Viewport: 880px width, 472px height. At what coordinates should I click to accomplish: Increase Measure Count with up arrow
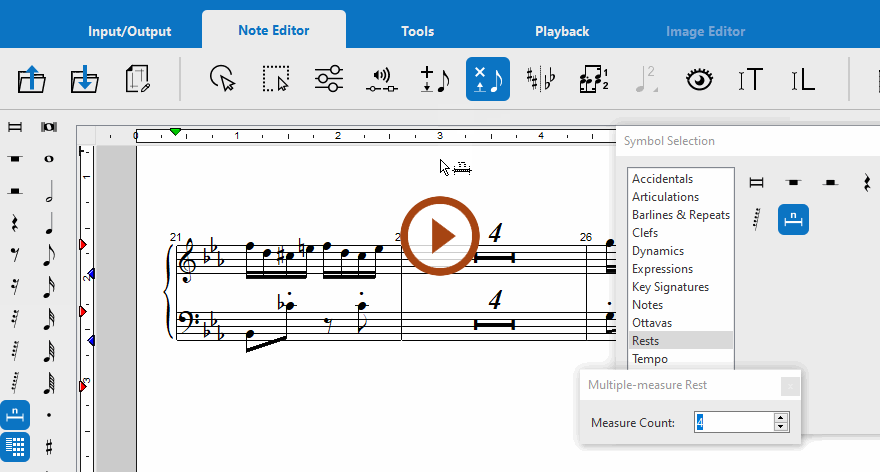[x=780, y=418]
